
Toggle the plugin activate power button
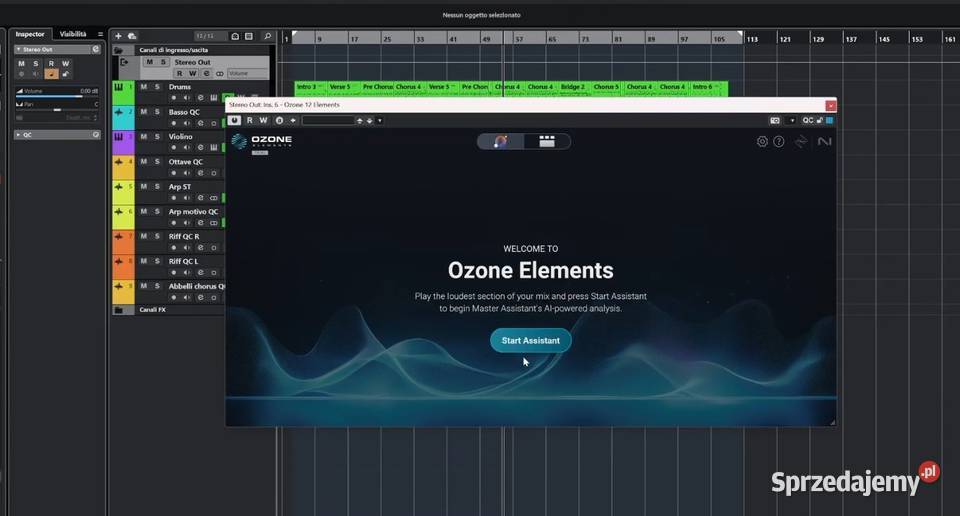pyautogui.click(x=234, y=121)
